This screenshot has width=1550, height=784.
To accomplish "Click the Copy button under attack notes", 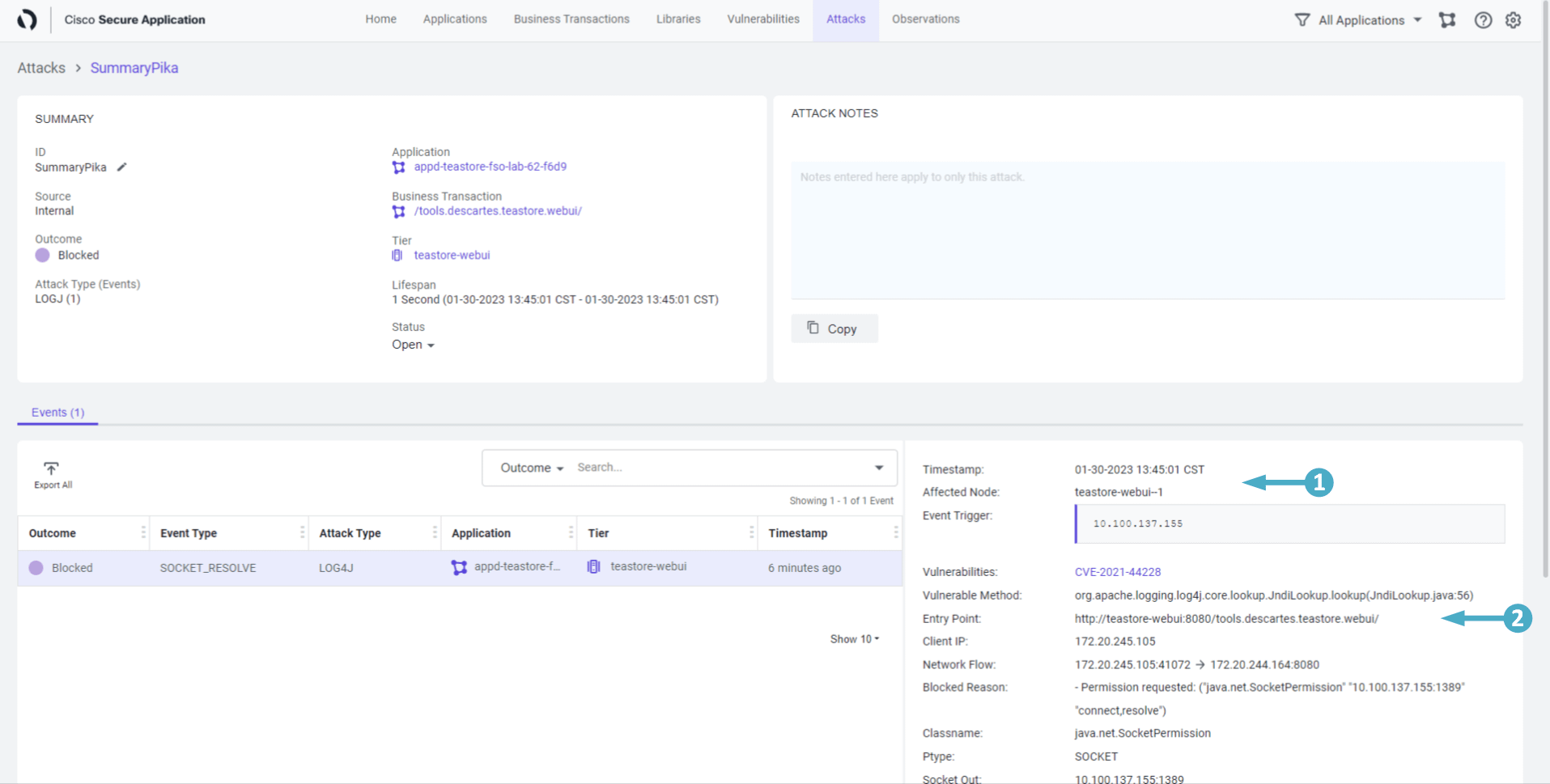I will click(834, 328).
